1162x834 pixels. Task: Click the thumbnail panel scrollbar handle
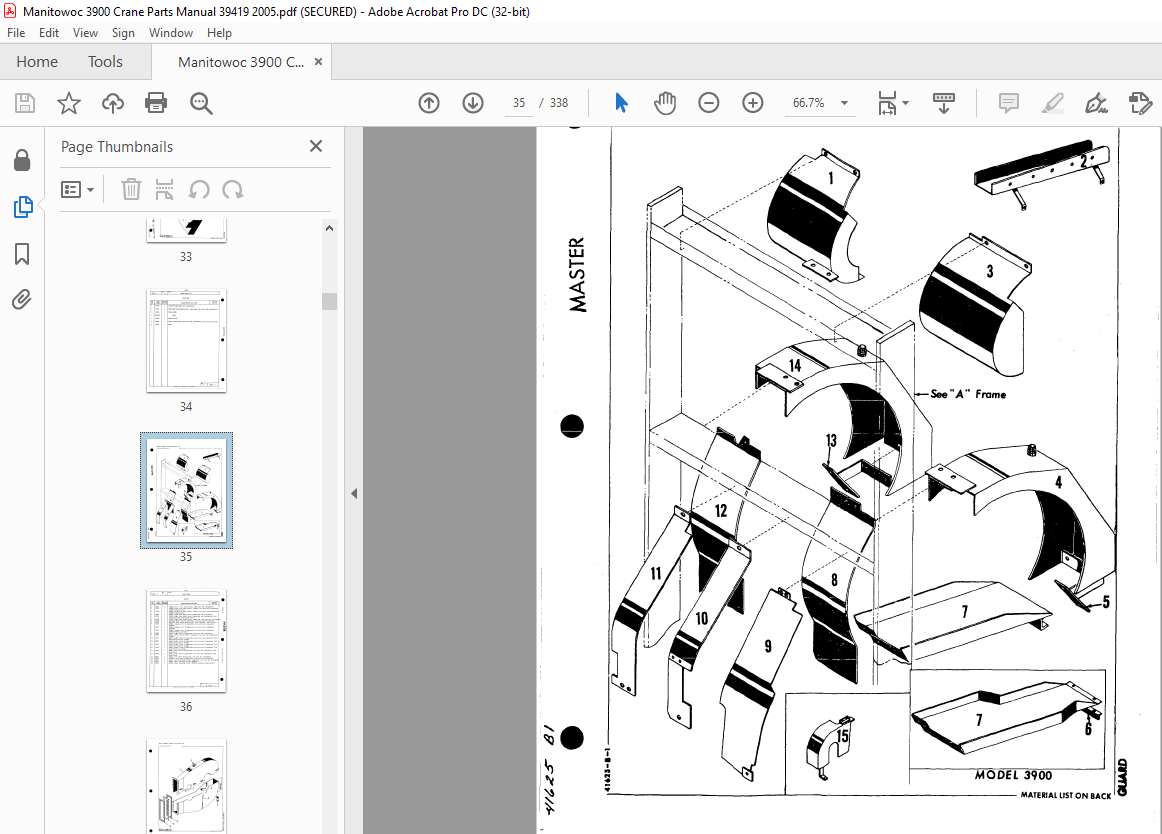330,301
